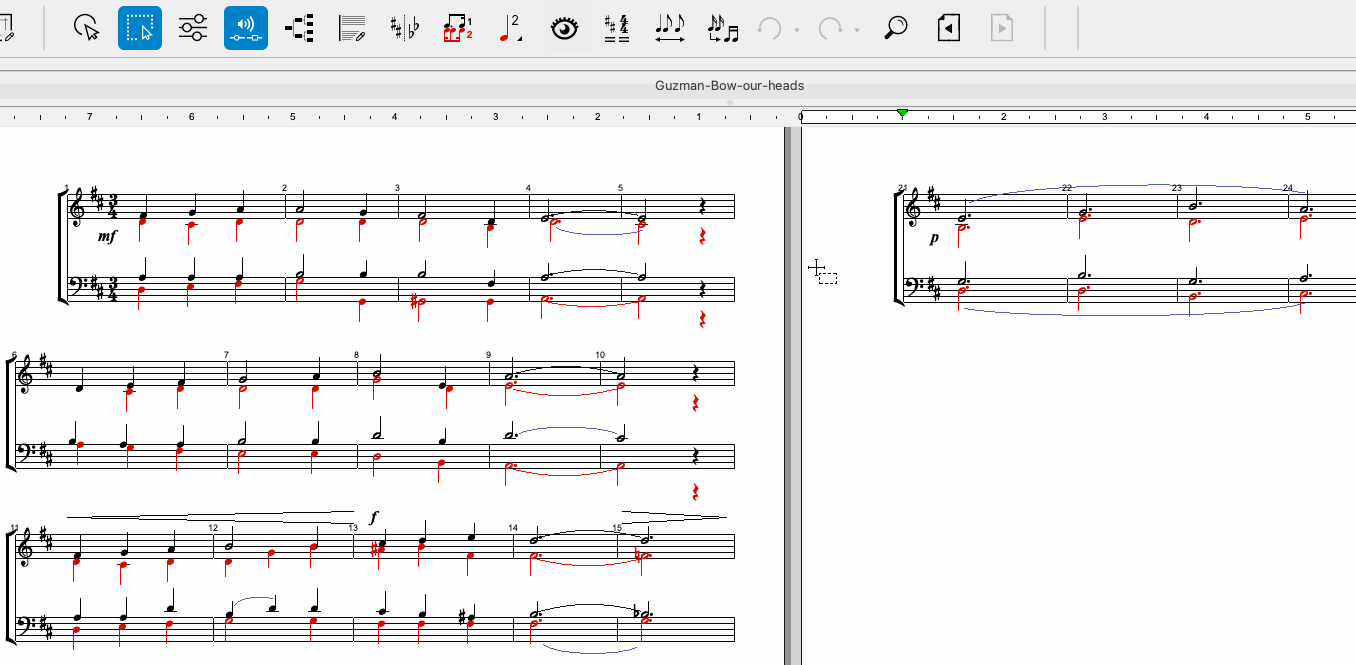
Task: Open the mixer sliders panel
Action: [x=192, y=28]
